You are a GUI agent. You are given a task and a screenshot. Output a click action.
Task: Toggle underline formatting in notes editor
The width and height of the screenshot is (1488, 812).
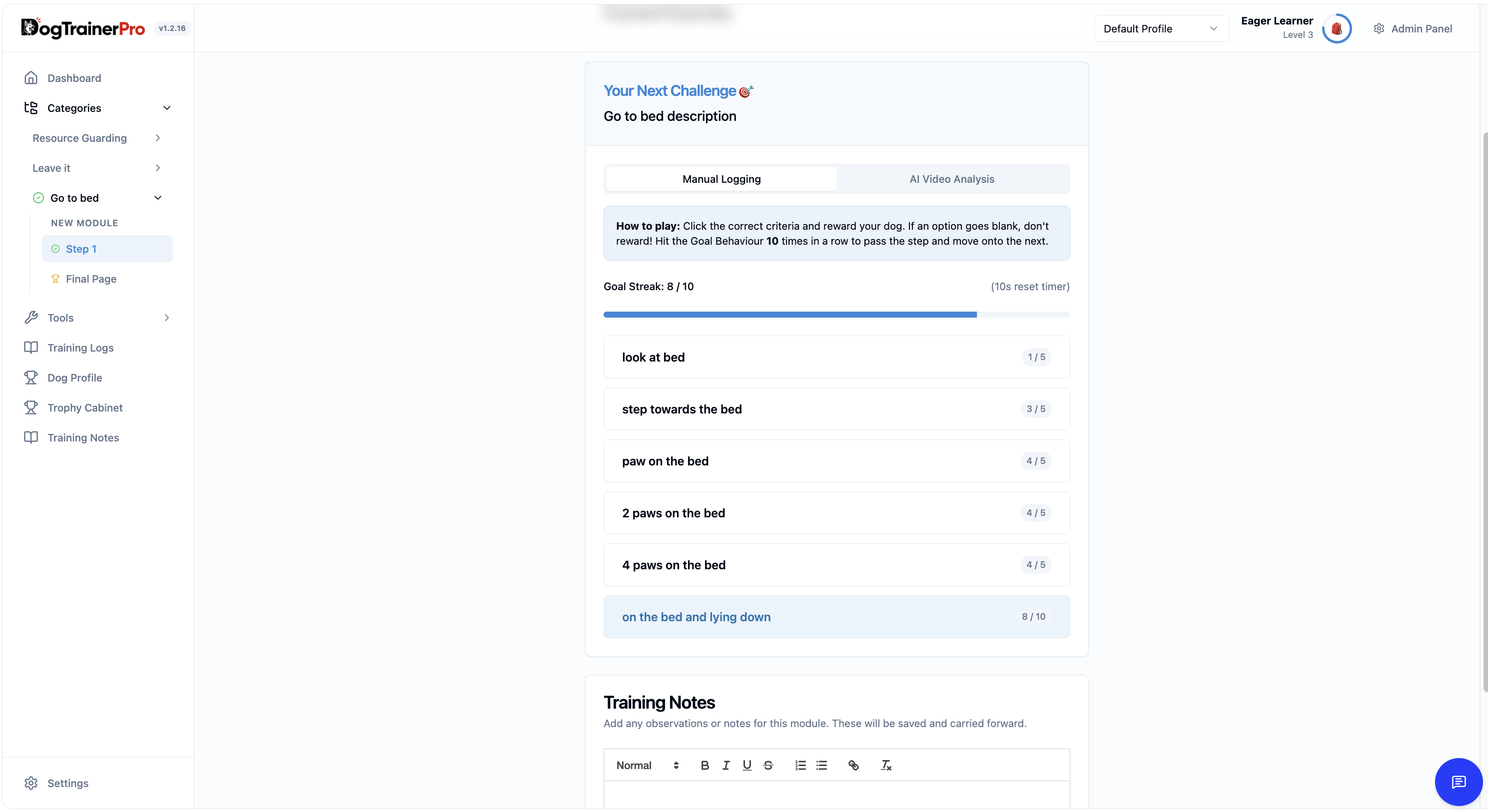click(x=747, y=765)
